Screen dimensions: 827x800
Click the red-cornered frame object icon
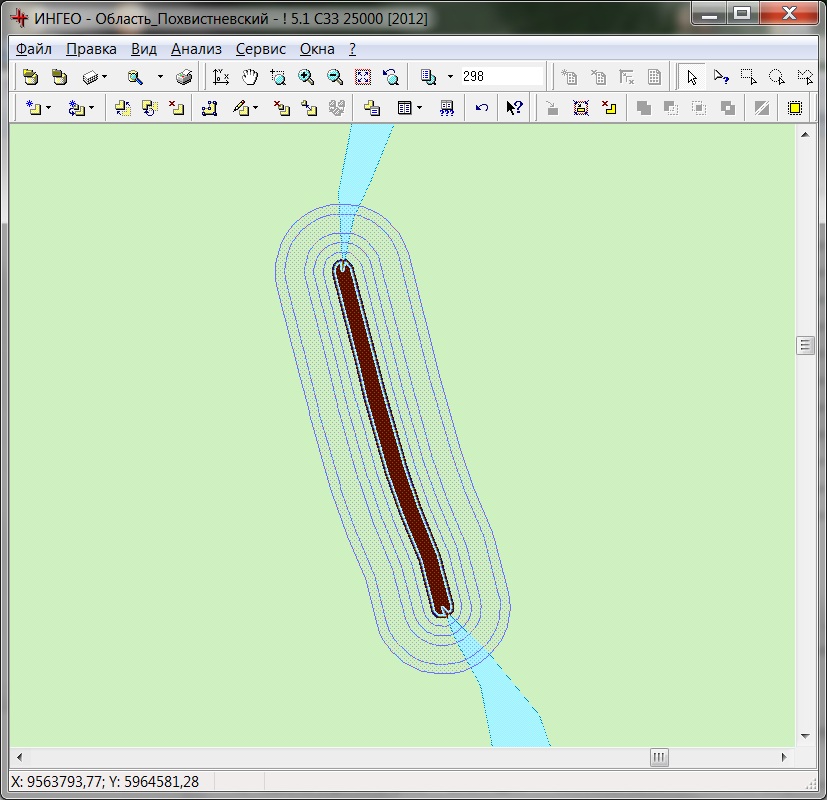tap(581, 108)
